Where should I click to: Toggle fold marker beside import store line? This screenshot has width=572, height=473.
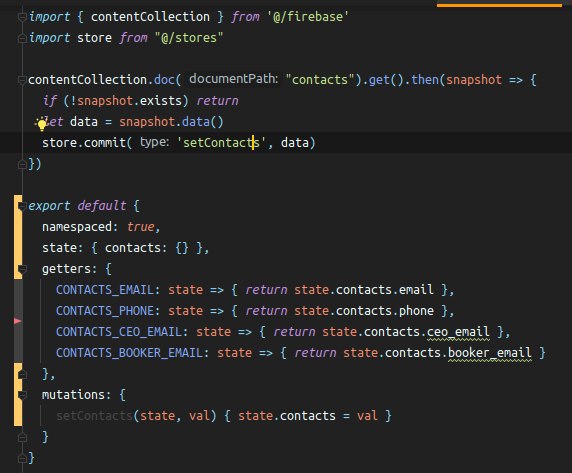click(22, 38)
